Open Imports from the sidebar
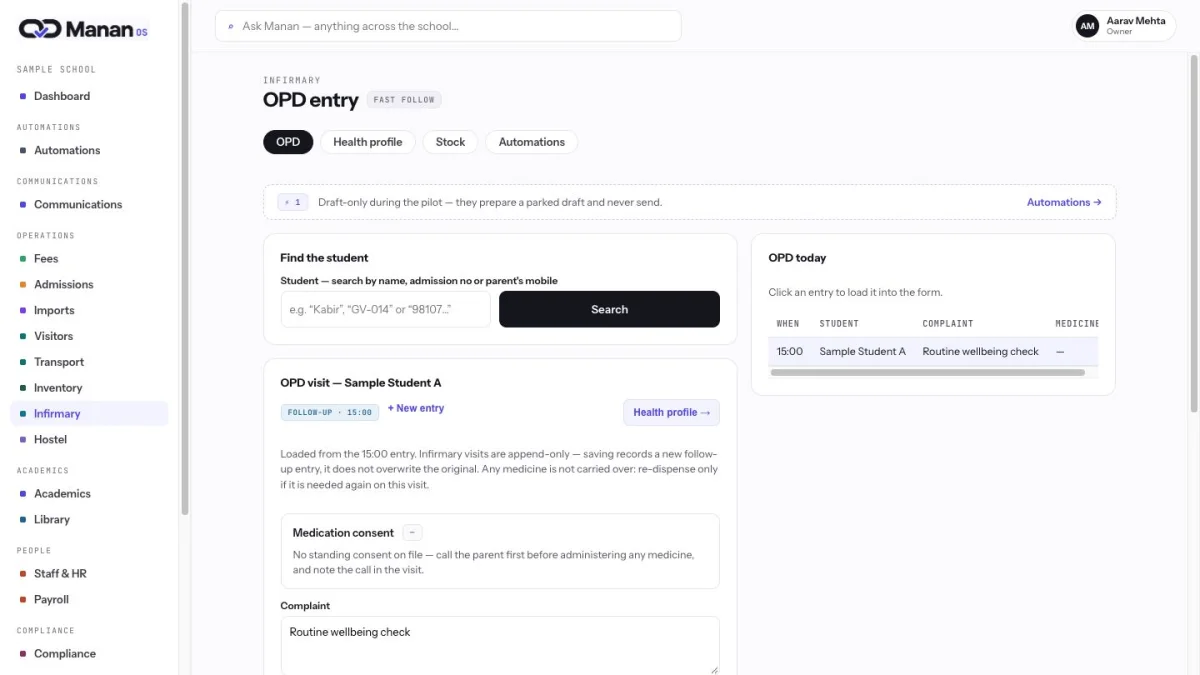 [x=54, y=310]
